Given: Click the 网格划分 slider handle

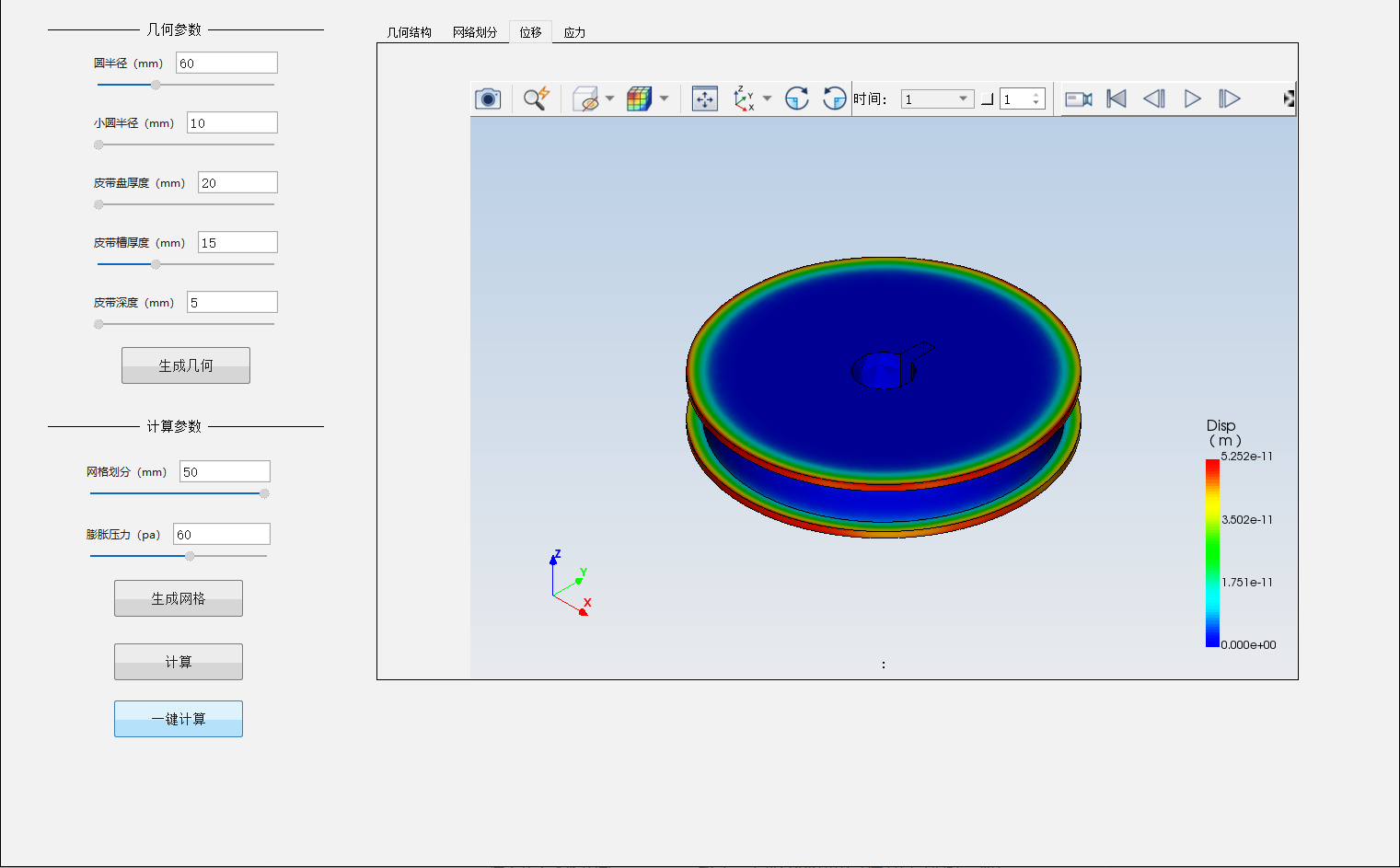Looking at the screenshot, I should coord(264,493).
